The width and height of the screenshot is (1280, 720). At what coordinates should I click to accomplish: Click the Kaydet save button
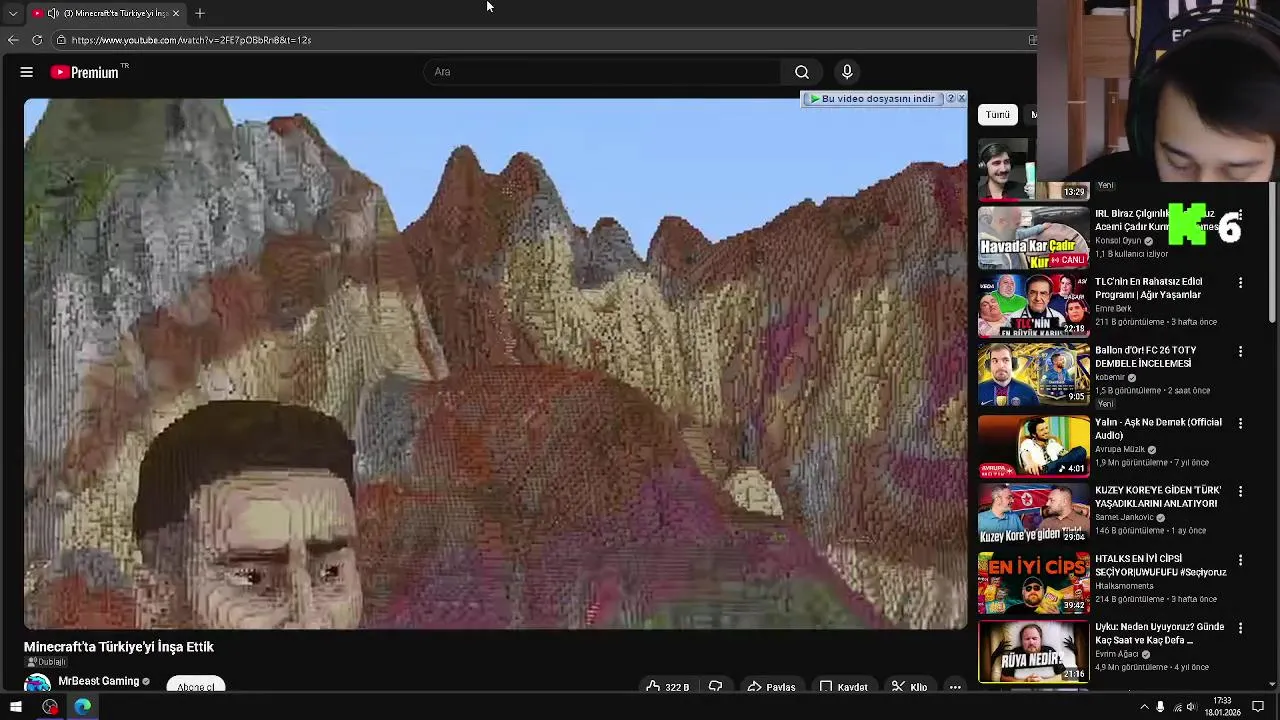coord(844,687)
